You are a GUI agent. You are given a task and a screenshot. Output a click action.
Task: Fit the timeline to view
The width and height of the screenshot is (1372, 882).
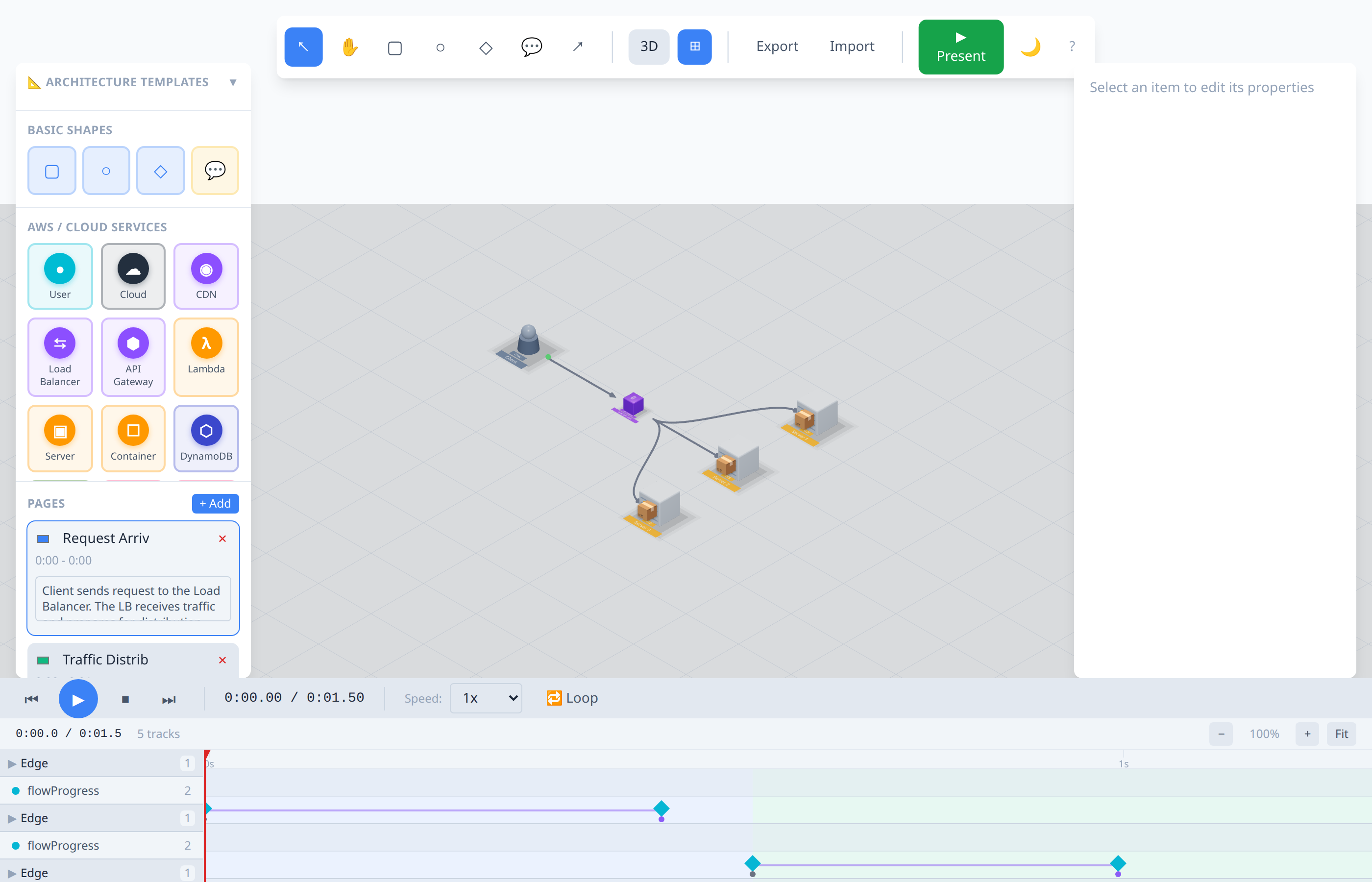[x=1342, y=734]
